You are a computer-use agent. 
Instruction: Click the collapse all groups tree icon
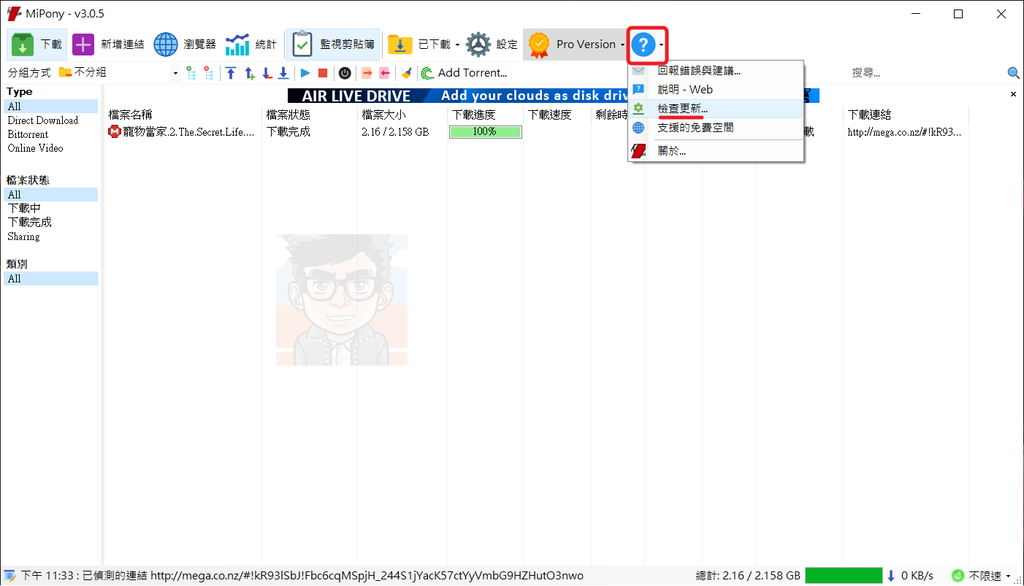208,73
